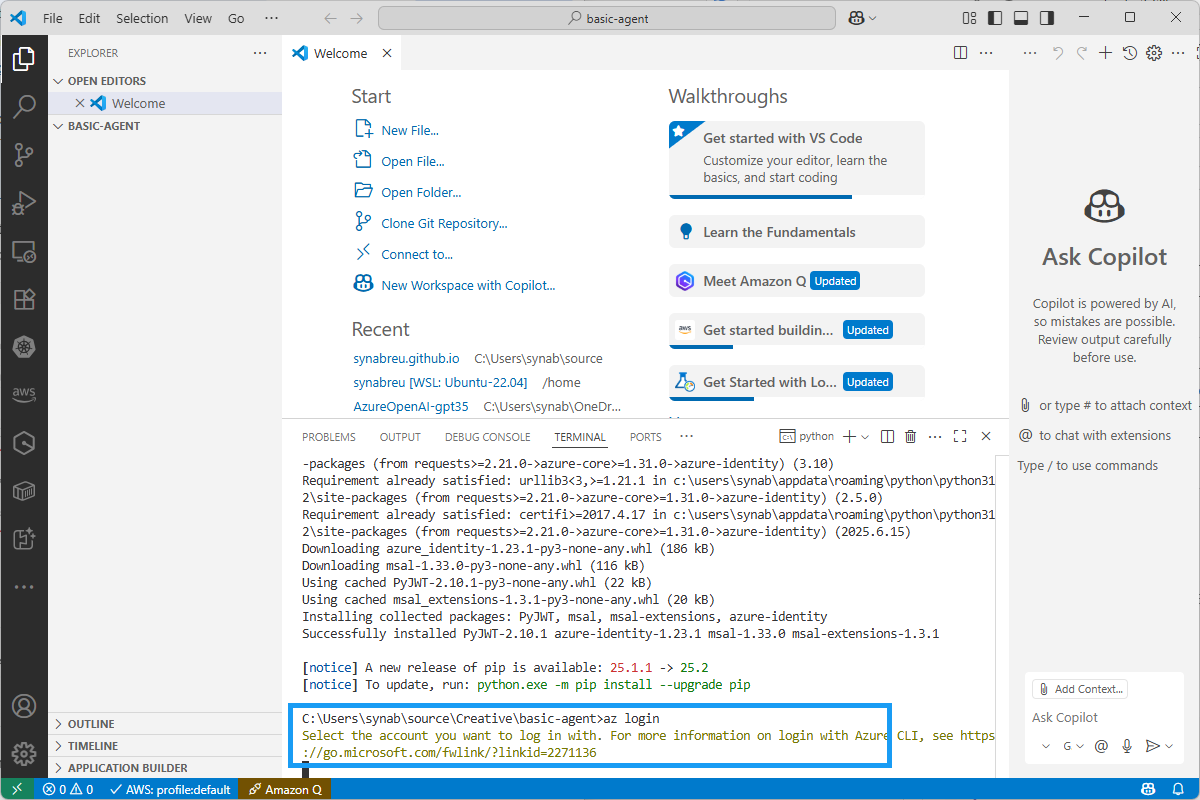Open the Manage gear in activity bar
This screenshot has height=800, width=1200.
(24, 753)
